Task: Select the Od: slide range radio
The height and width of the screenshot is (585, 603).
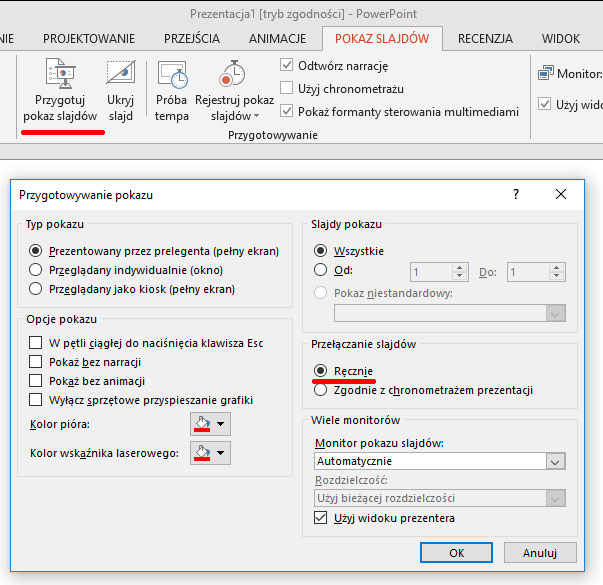Action: (x=320, y=270)
